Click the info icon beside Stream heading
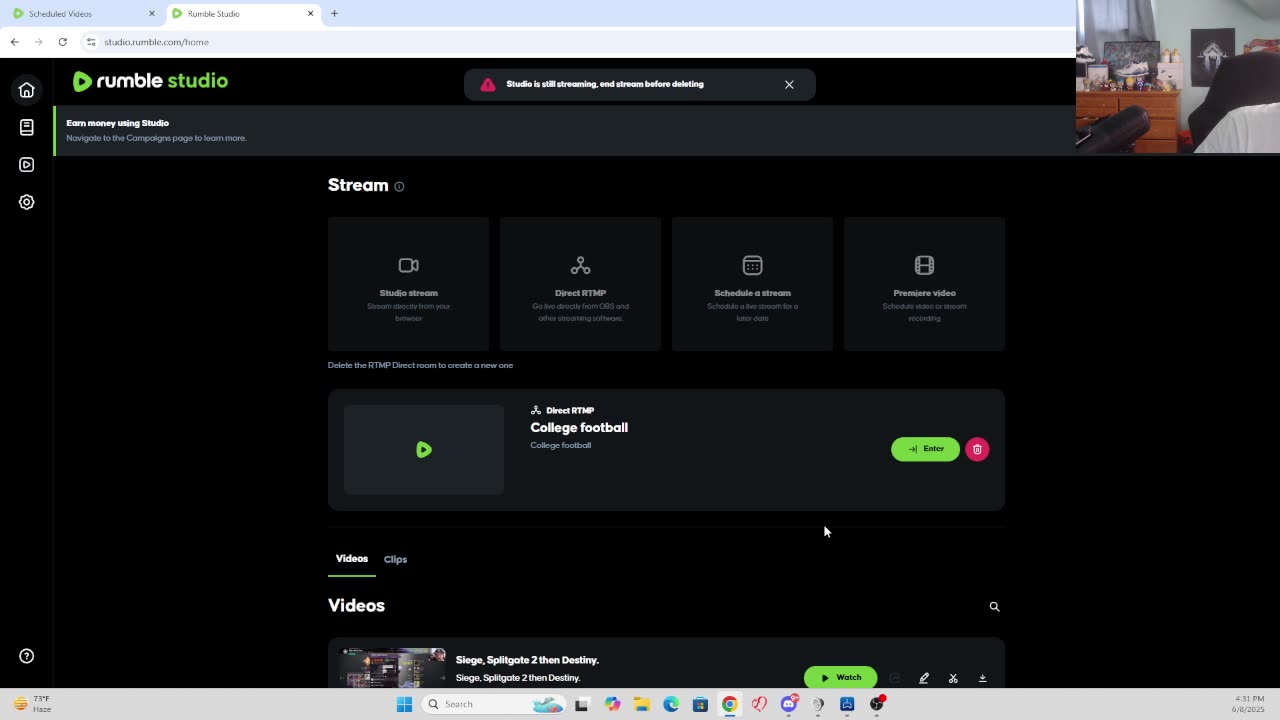 coord(399,186)
